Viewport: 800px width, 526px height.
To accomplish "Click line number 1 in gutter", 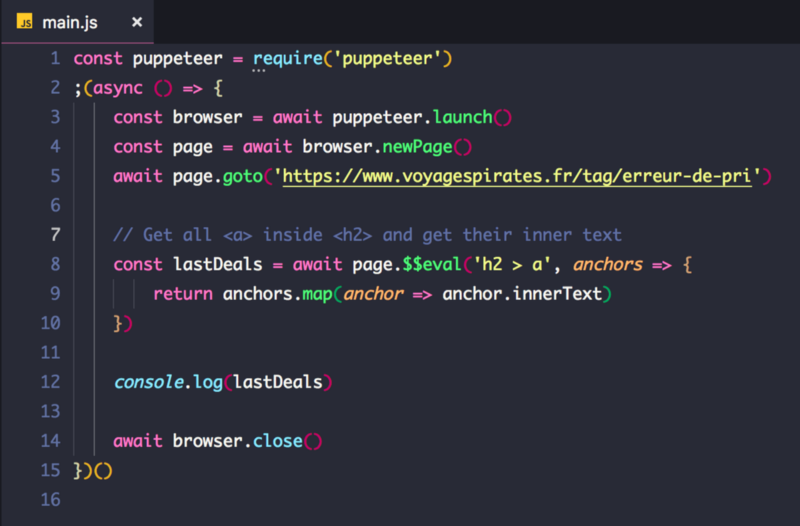I will pyautogui.click(x=55, y=59).
